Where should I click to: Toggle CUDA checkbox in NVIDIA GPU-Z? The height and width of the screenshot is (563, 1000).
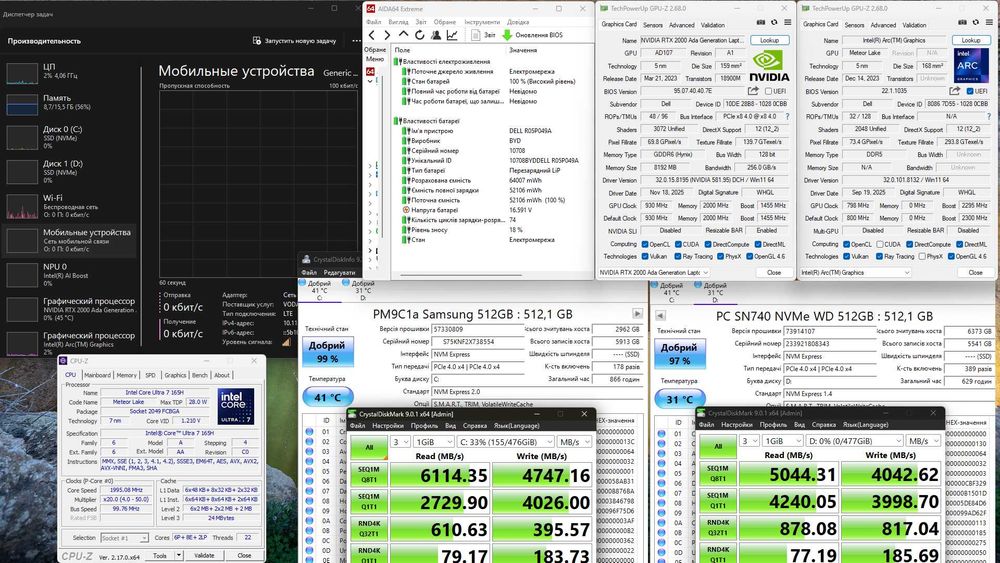(679, 244)
